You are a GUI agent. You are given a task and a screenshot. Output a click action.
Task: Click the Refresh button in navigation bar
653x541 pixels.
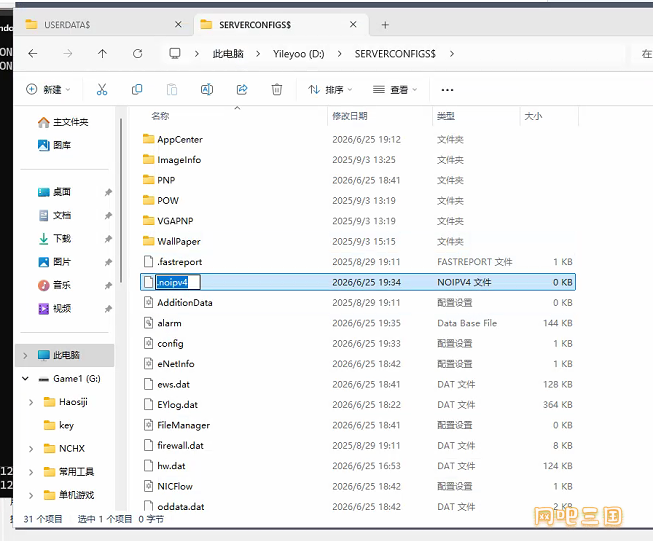click(137, 54)
